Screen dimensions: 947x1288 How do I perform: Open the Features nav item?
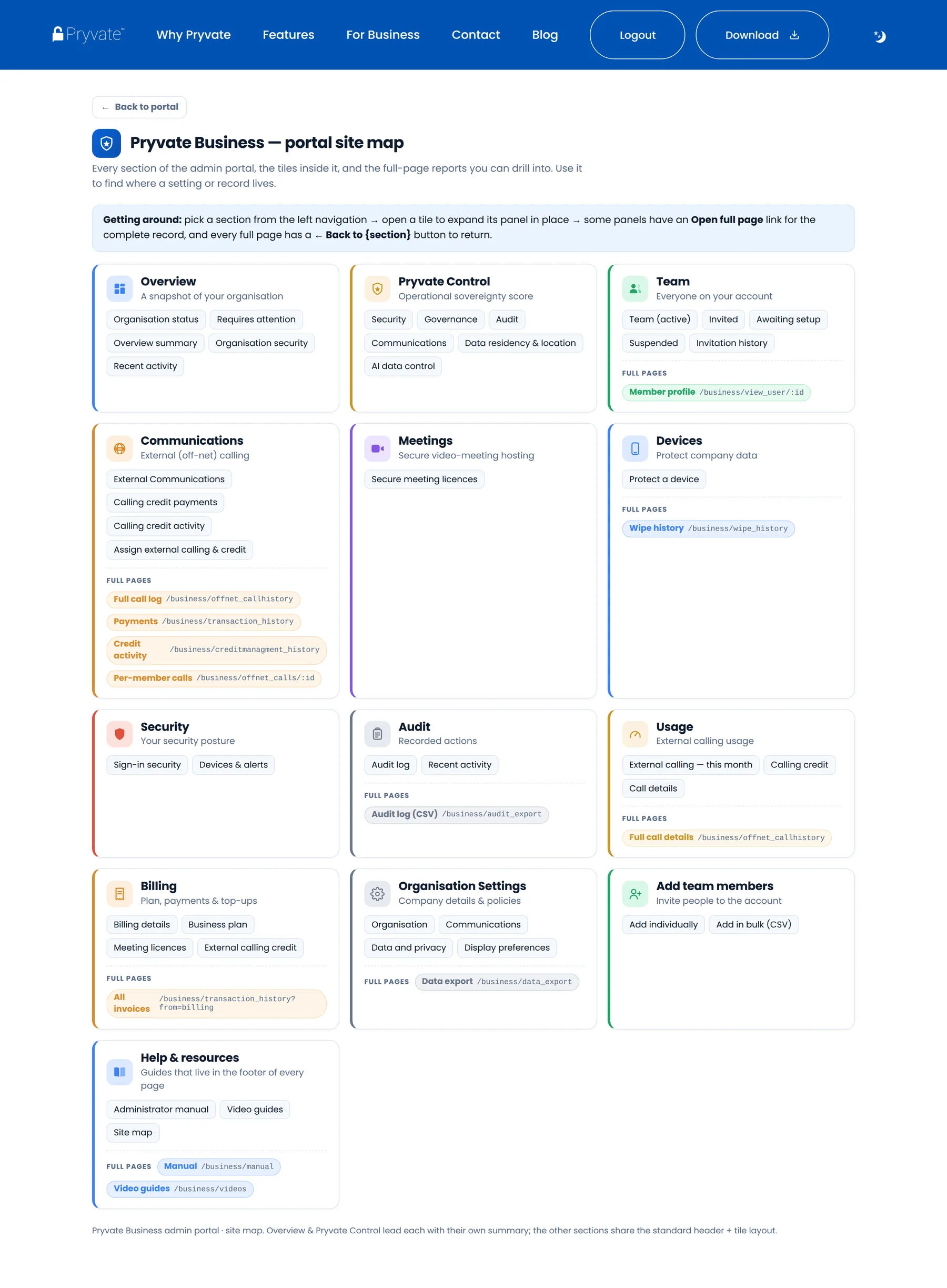288,35
